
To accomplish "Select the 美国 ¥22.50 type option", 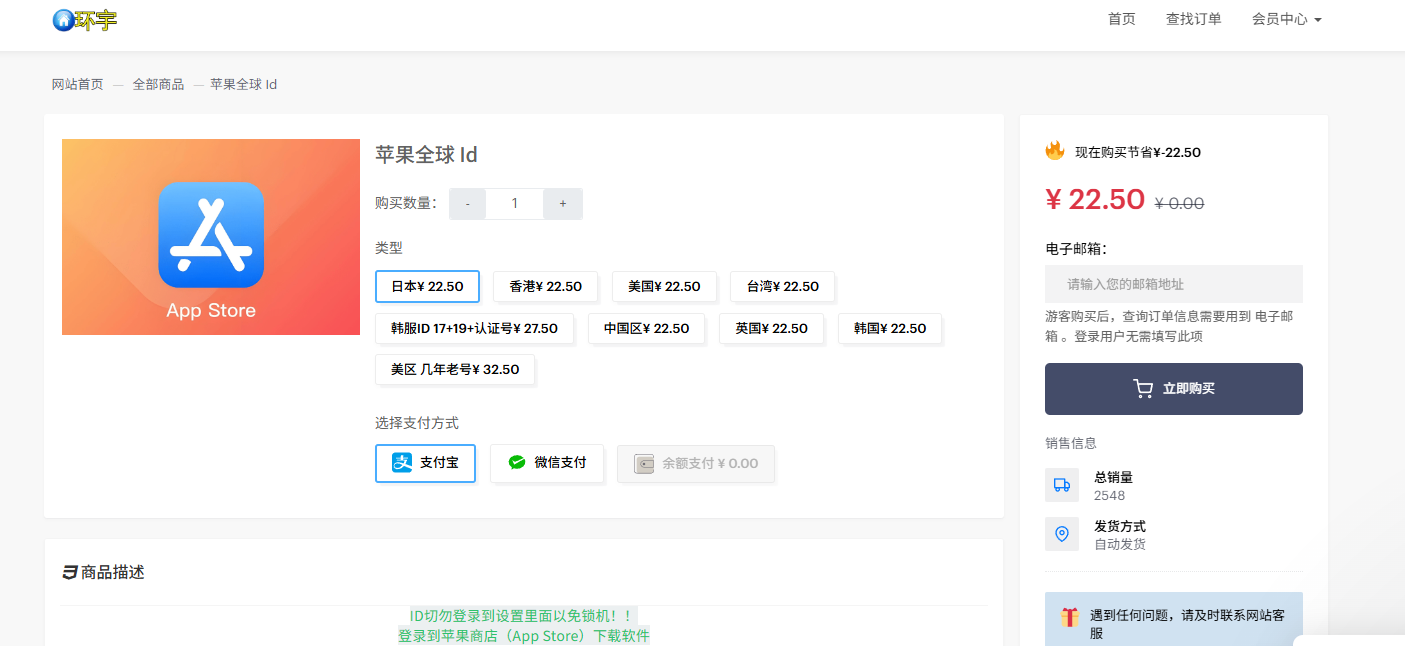I will pyautogui.click(x=664, y=286).
